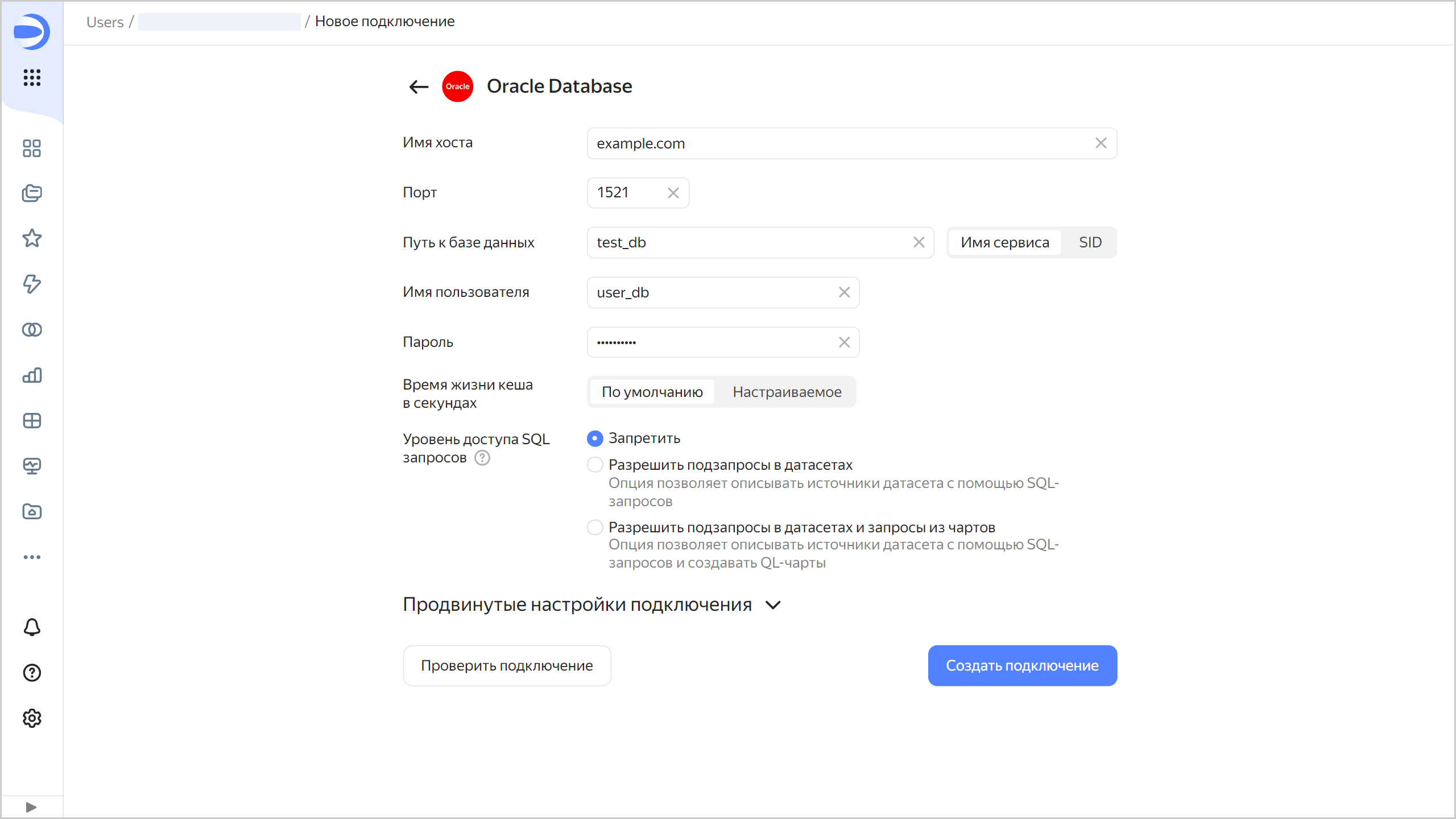Switch cache lifetime to Настраиваемое

click(787, 392)
